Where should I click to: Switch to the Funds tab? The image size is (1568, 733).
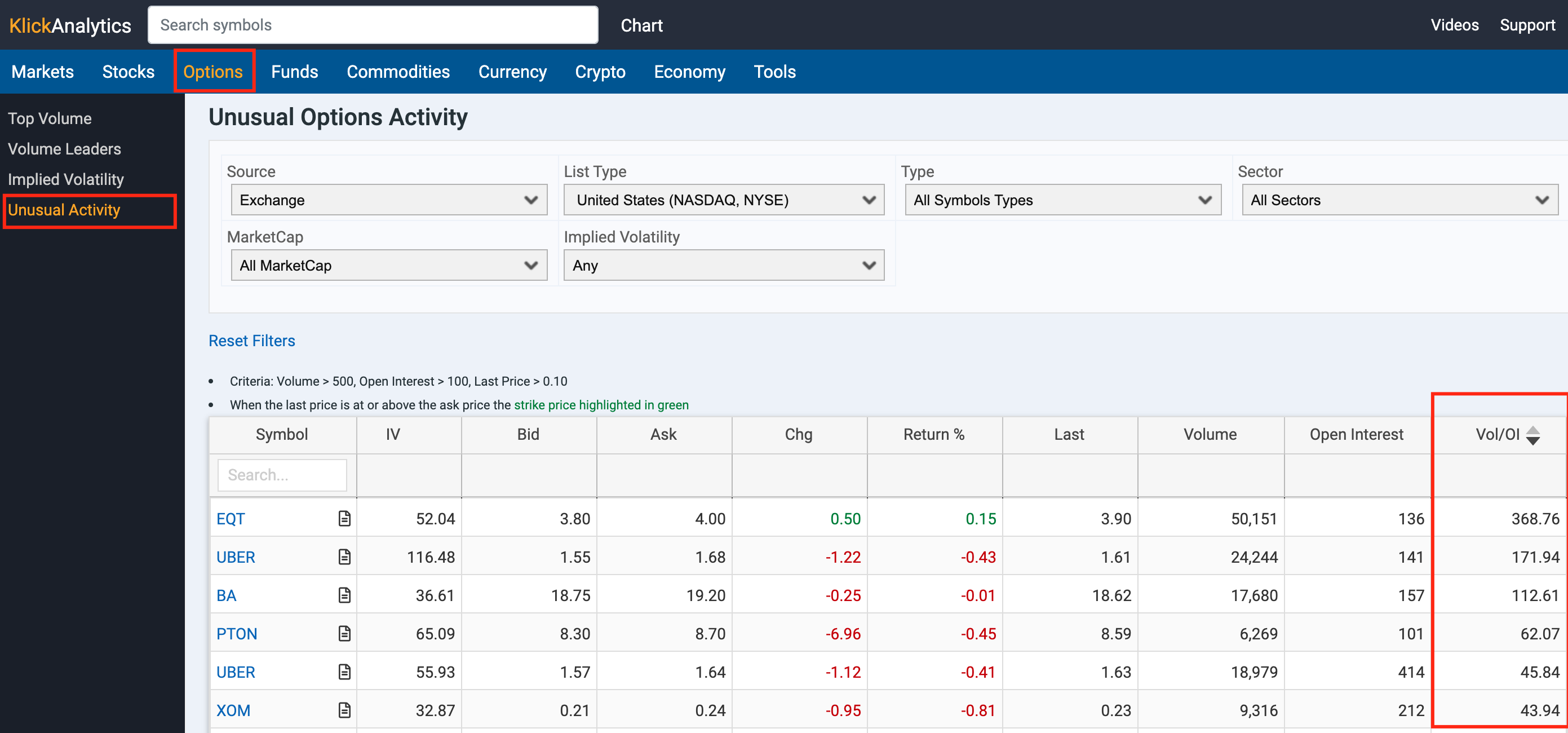tap(295, 72)
